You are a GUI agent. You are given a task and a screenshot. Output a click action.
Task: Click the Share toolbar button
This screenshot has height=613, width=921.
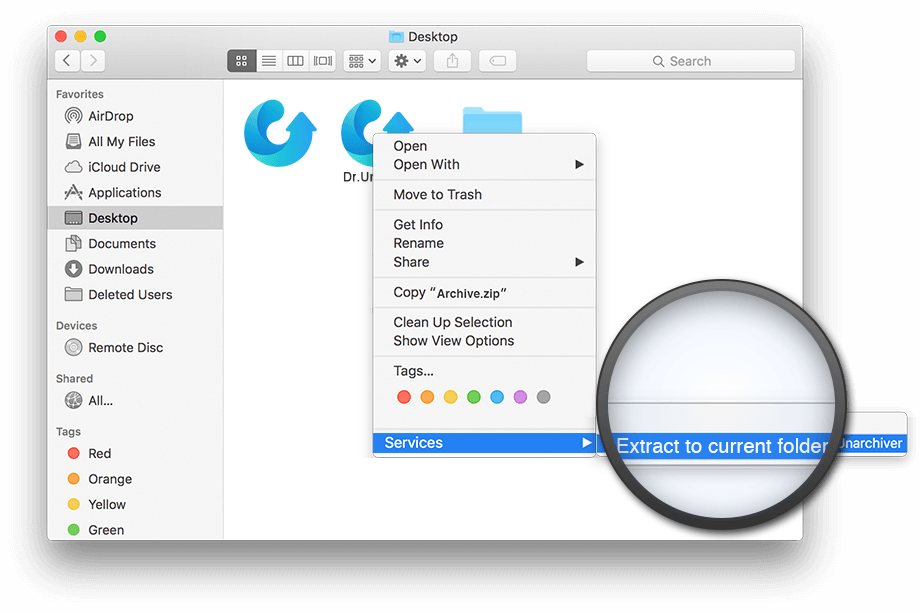452,61
